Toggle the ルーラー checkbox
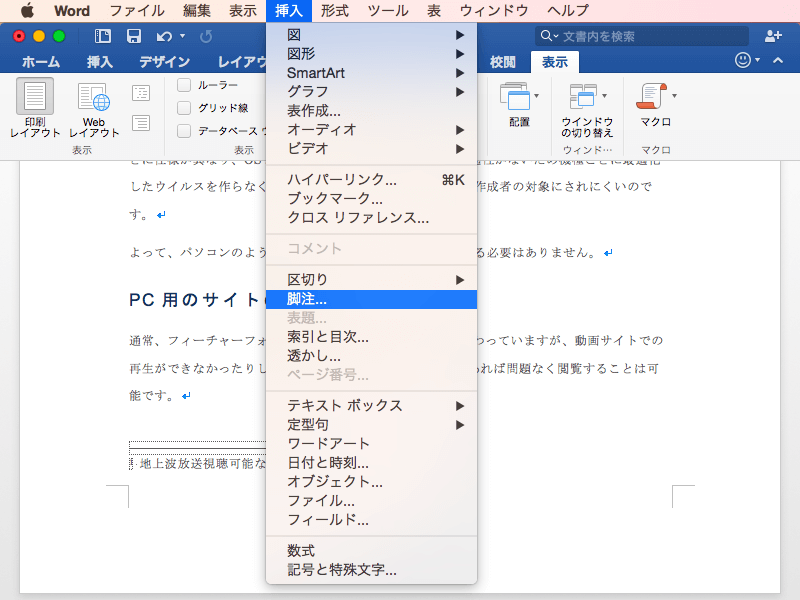Screen dimensions: 800x600 (x=184, y=85)
